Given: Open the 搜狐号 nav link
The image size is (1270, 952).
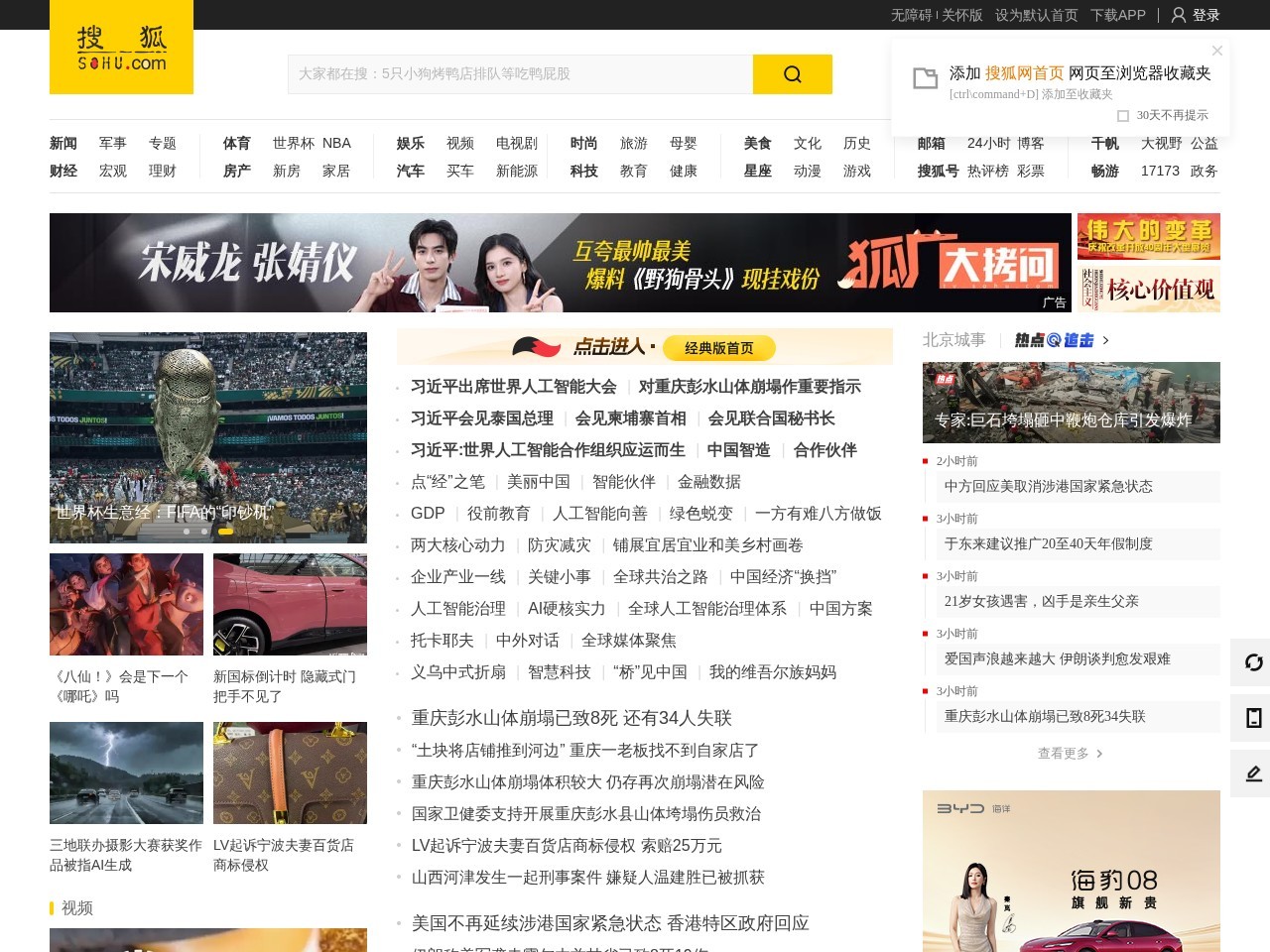Looking at the screenshot, I should (x=939, y=171).
